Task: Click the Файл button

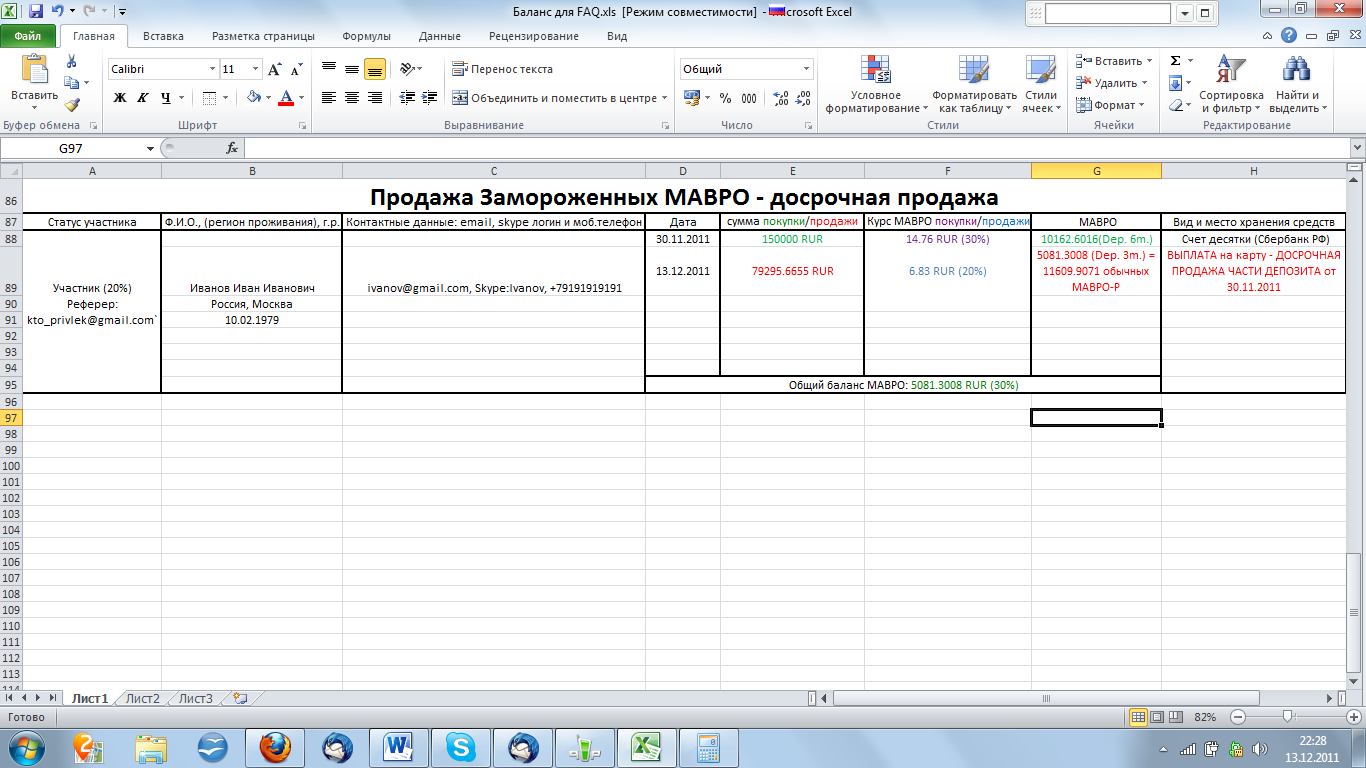Action: tap(27, 36)
